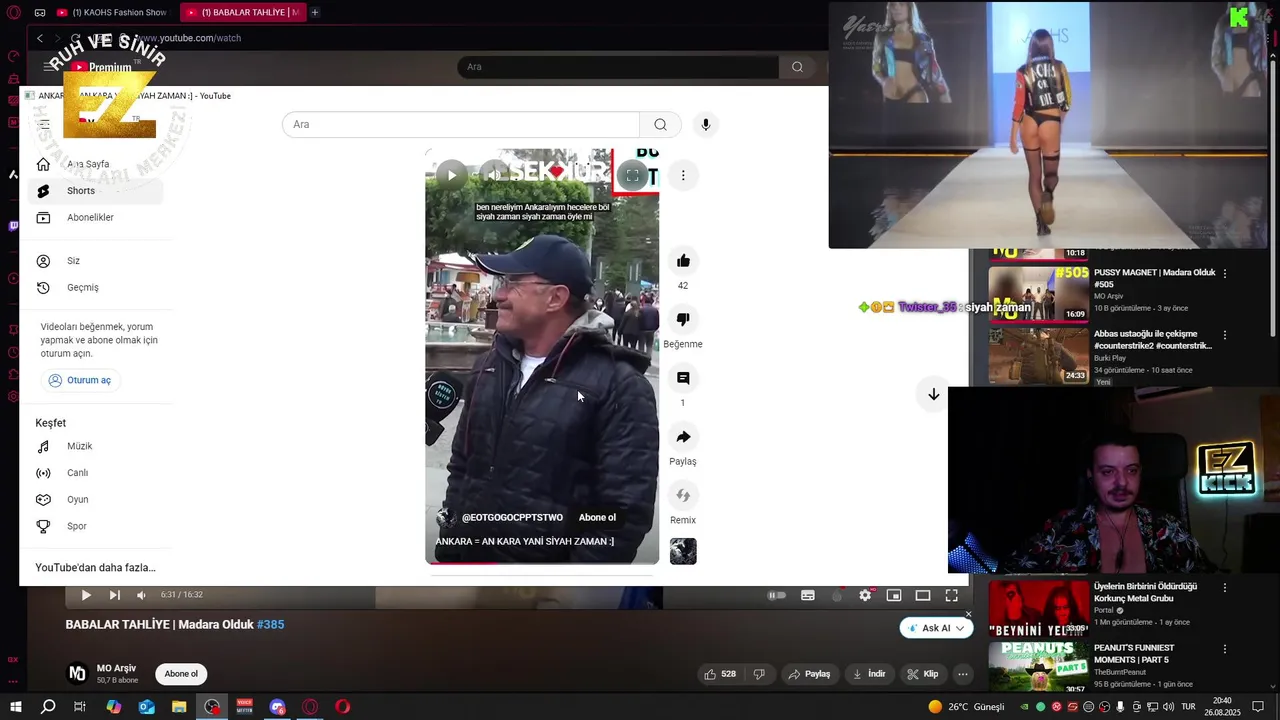Click Paylaş under the background video
The image size is (1280, 720).
[809, 674]
